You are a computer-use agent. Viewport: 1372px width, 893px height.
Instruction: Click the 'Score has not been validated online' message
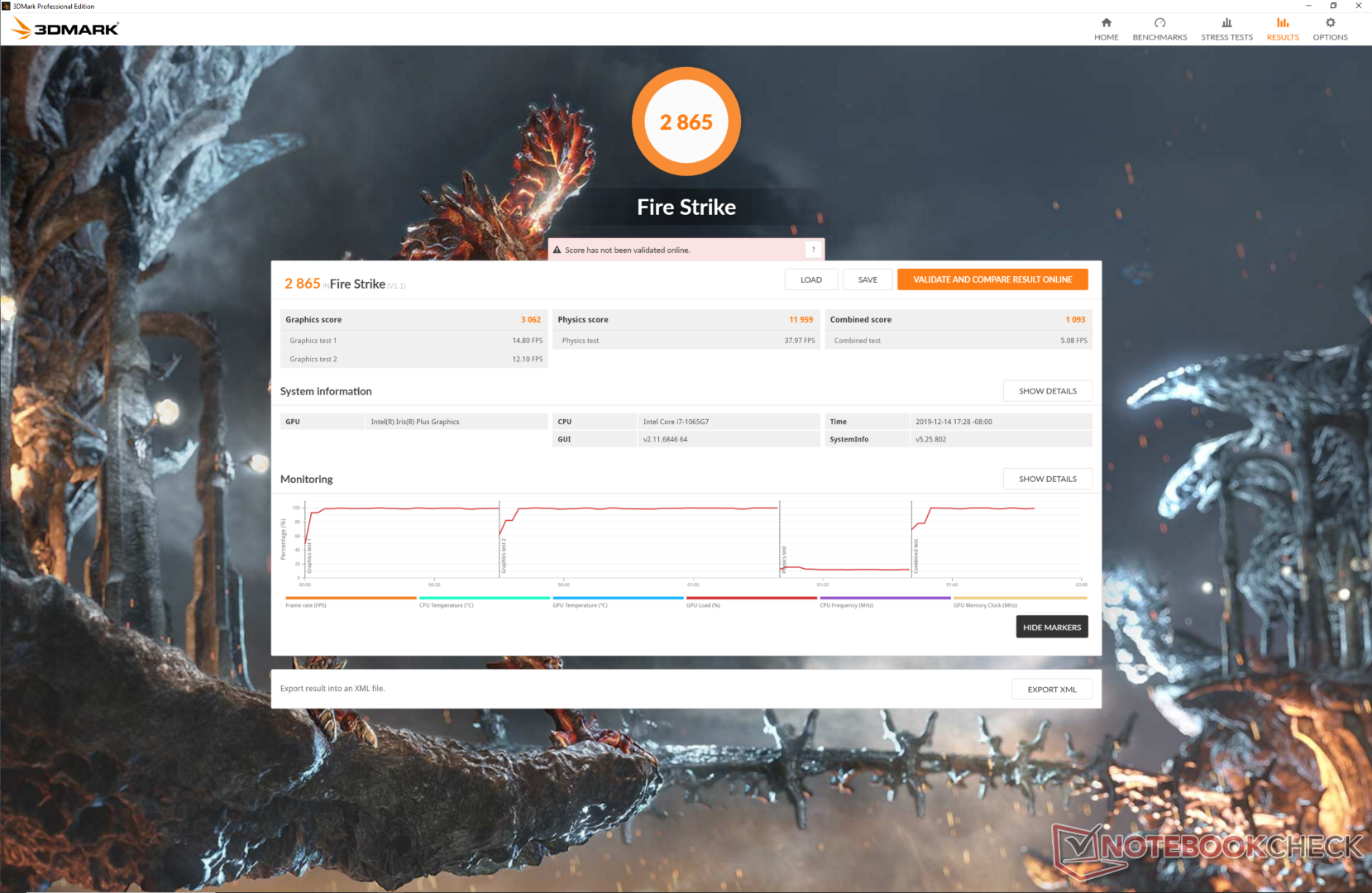(x=628, y=250)
